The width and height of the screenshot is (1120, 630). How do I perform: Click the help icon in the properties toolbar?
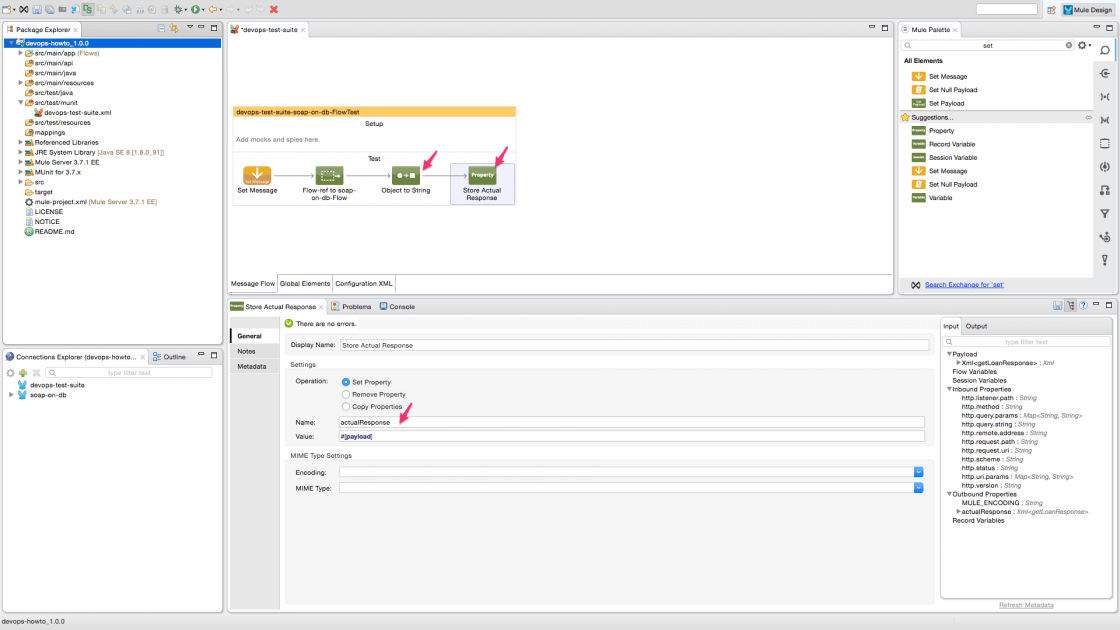1085,306
